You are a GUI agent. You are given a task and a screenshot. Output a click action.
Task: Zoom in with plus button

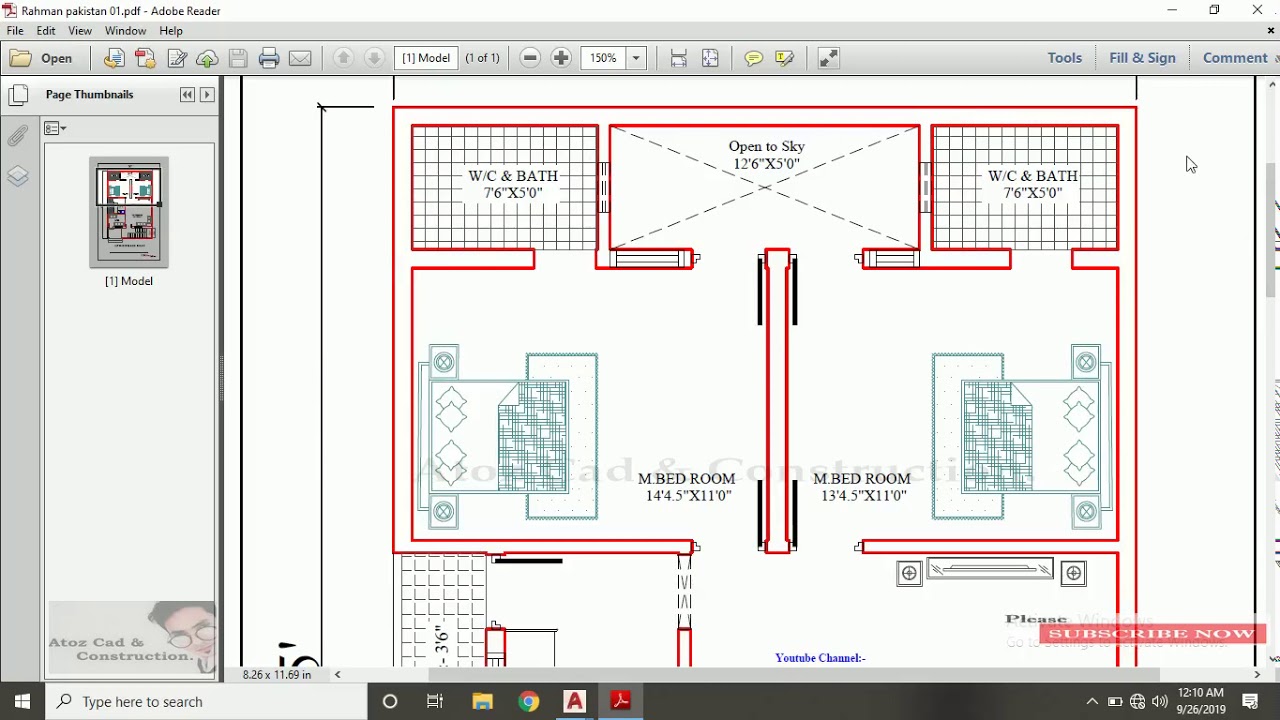561,58
